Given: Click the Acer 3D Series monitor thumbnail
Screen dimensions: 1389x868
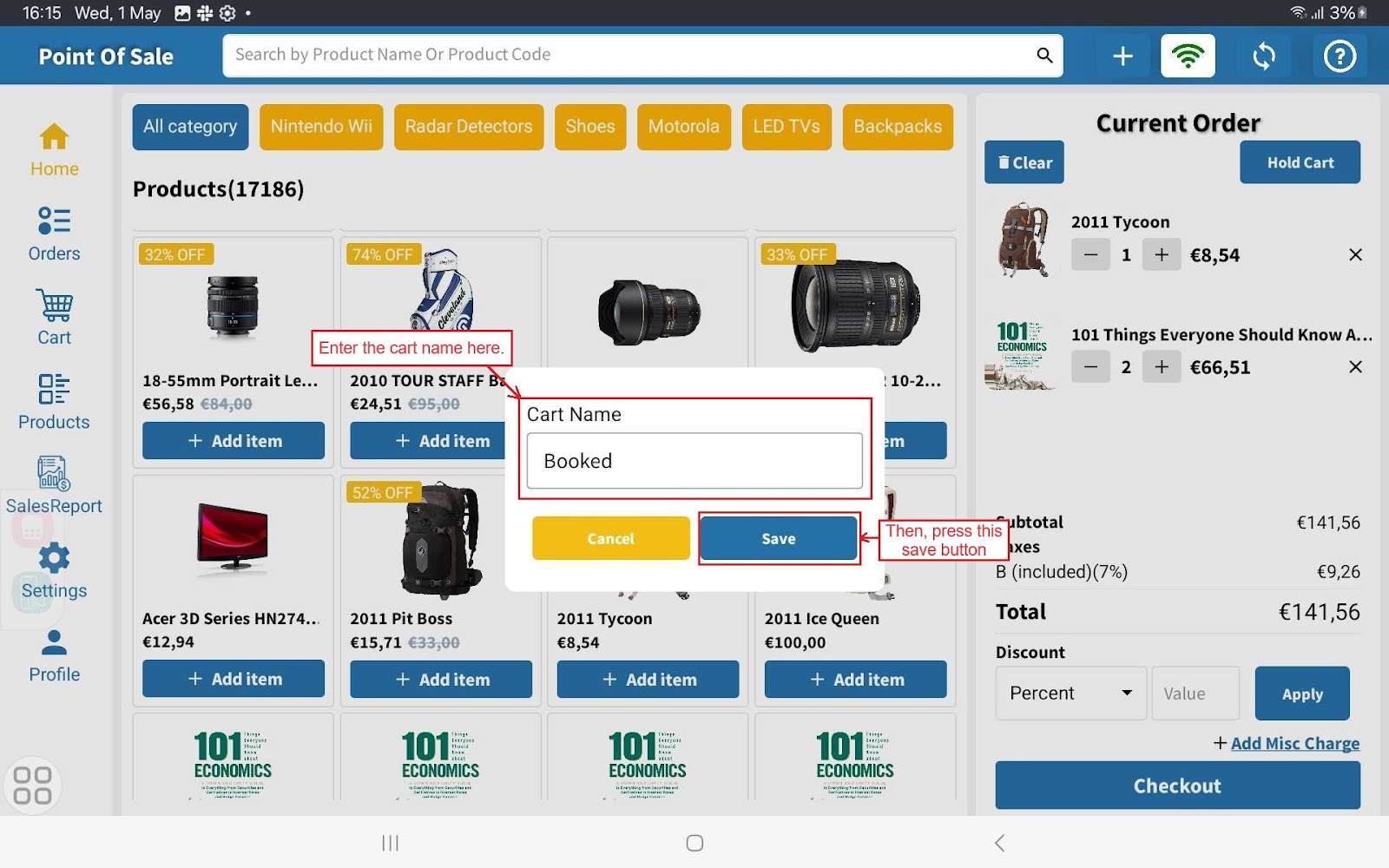Looking at the screenshot, I should tap(233, 538).
